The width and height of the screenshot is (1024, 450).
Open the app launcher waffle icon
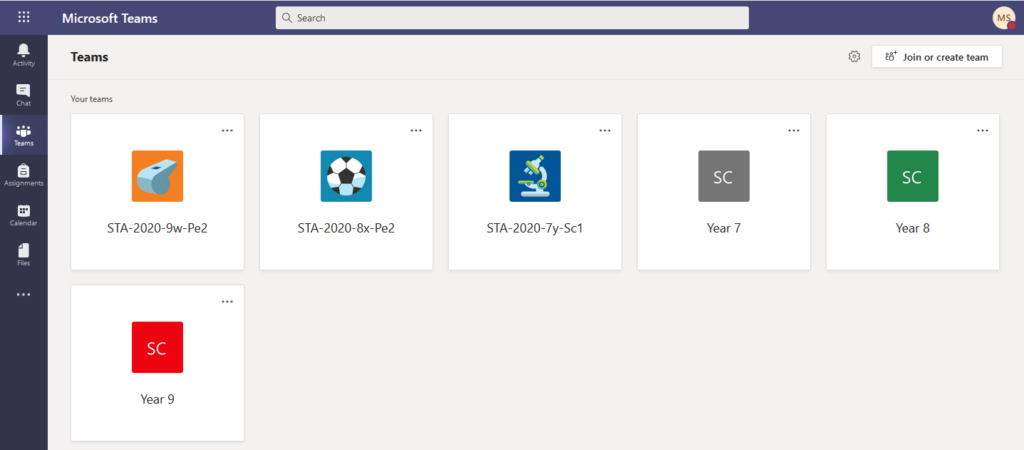click(24, 18)
